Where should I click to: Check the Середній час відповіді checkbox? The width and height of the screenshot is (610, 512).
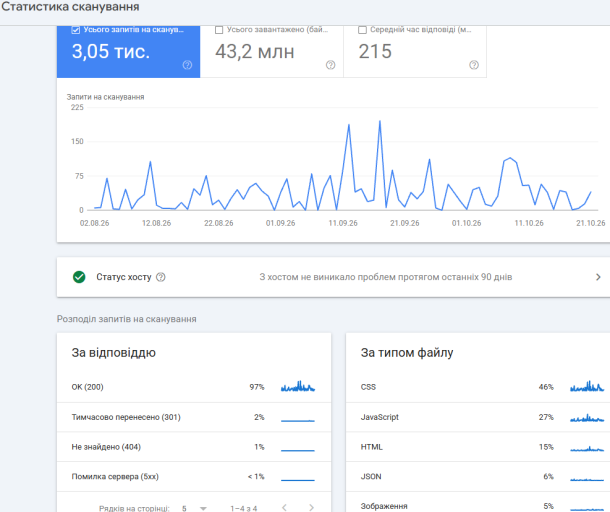362,30
